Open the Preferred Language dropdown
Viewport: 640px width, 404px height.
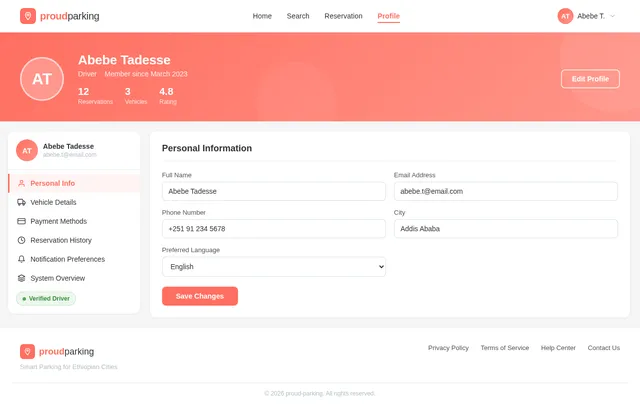tap(273, 267)
